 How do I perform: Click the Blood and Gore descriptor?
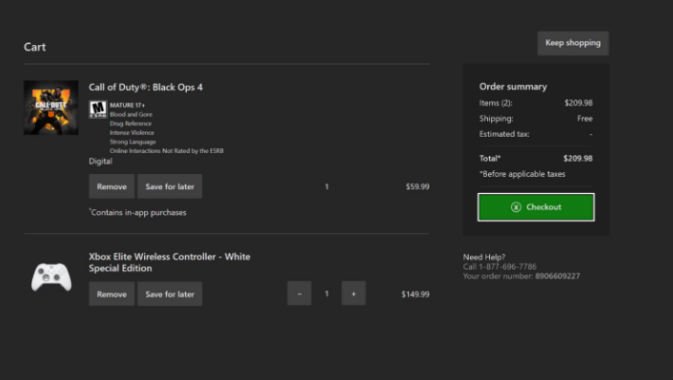click(x=131, y=114)
